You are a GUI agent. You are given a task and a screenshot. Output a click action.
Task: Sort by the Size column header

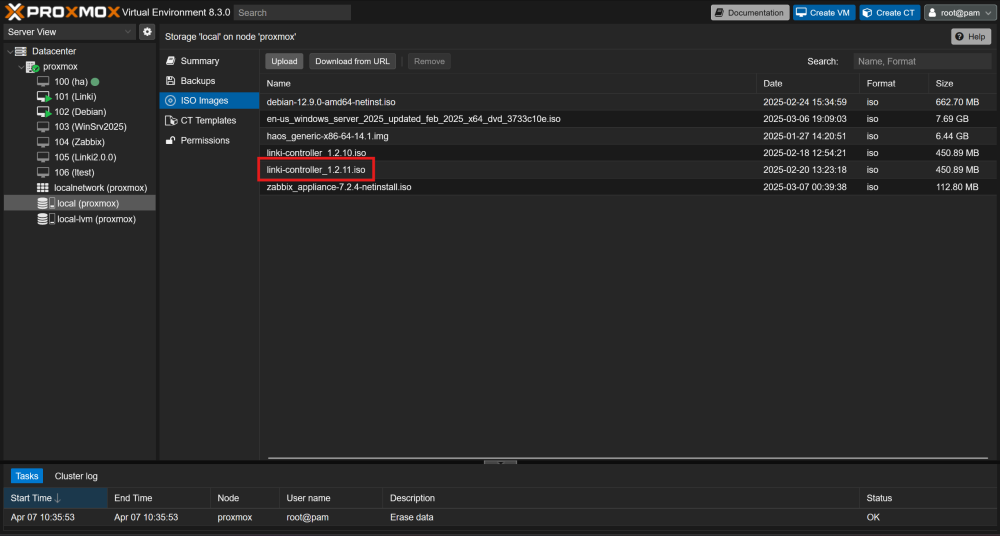(960, 84)
